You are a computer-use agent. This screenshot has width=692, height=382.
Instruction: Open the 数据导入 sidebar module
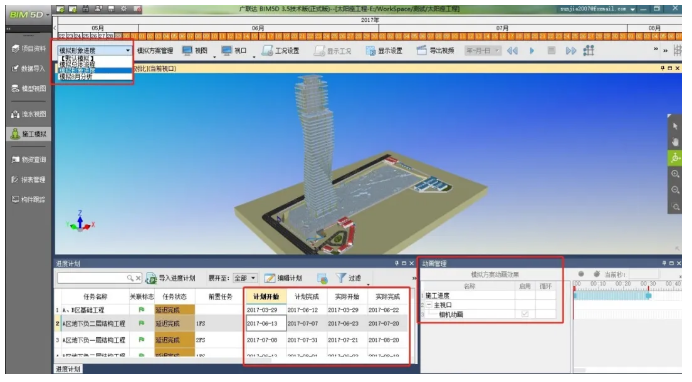tap(29, 68)
